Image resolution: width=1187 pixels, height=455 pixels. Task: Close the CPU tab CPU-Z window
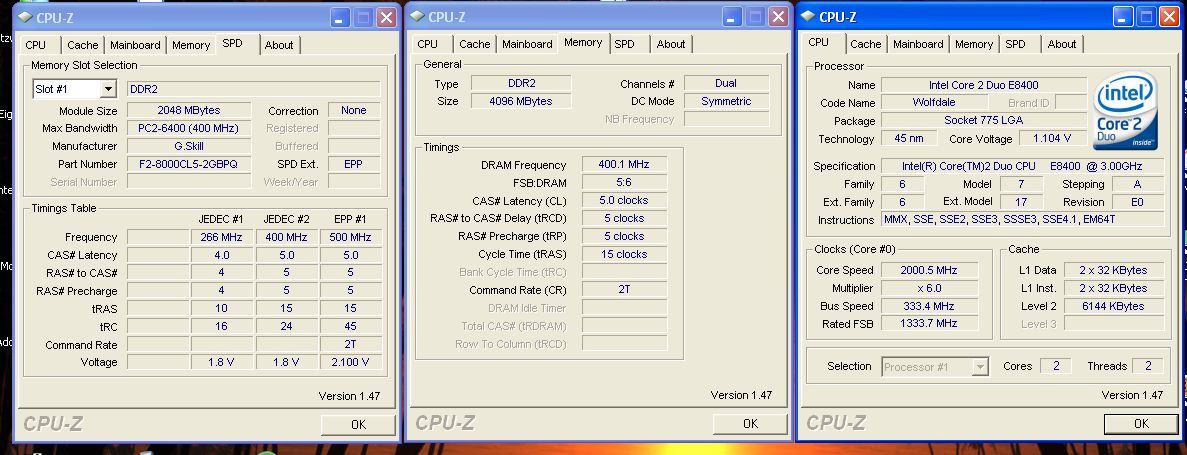[1169, 17]
